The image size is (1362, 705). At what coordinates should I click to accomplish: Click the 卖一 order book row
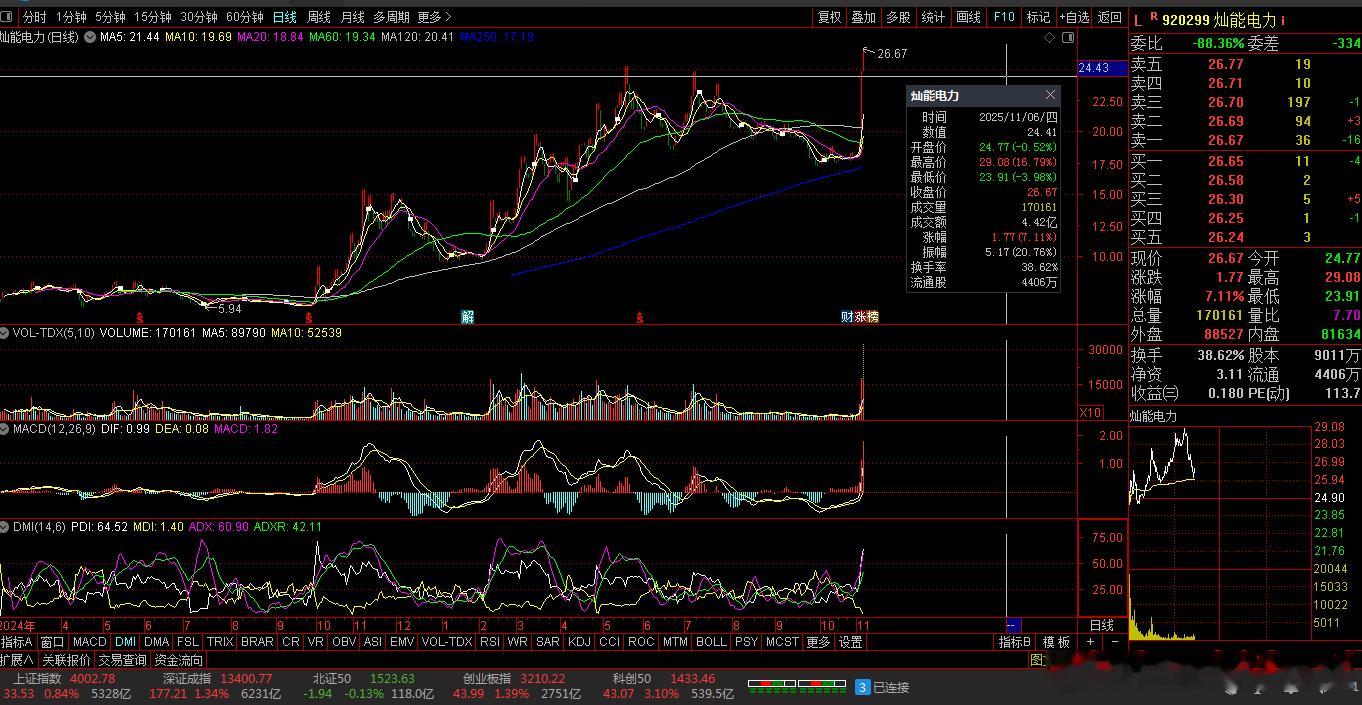[1245, 140]
